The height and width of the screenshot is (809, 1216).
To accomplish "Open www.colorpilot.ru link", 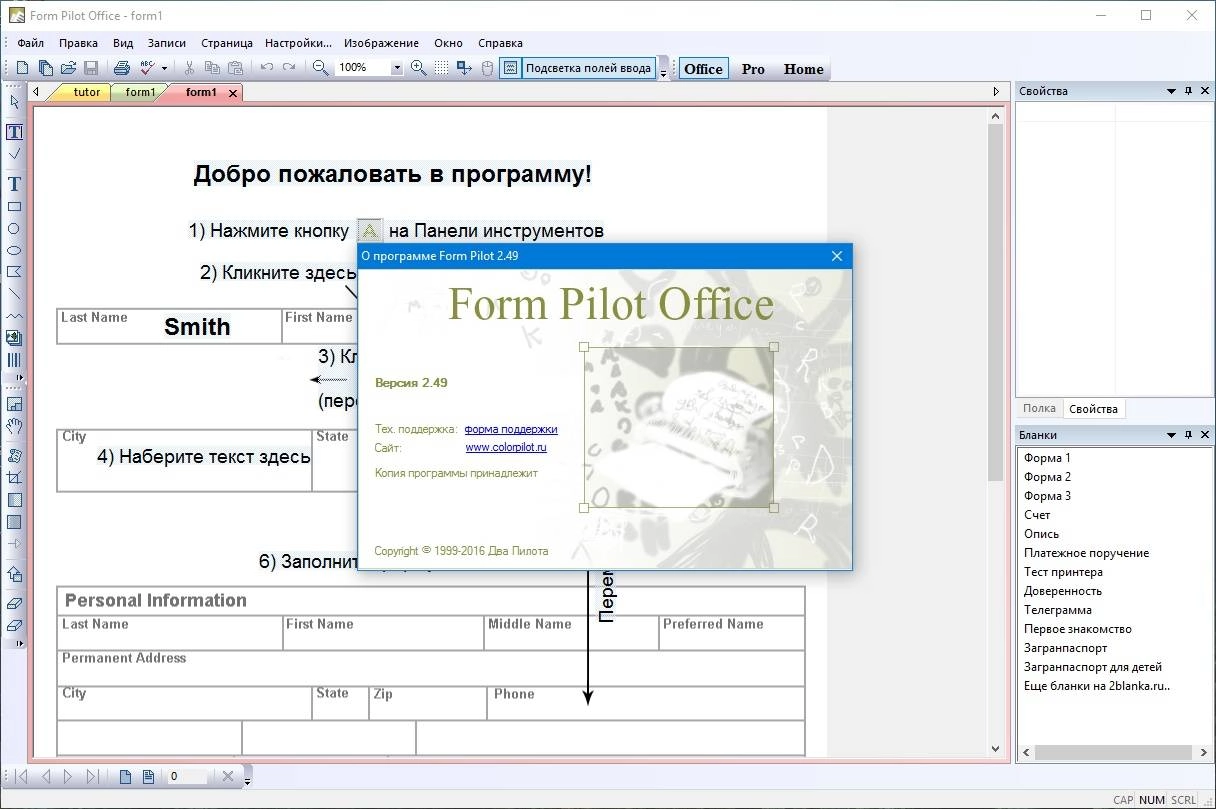I will coord(506,448).
